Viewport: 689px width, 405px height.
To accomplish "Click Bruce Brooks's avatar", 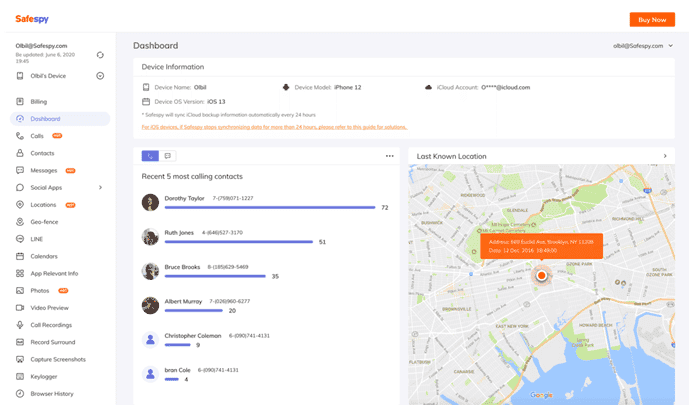I will tap(150, 271).
